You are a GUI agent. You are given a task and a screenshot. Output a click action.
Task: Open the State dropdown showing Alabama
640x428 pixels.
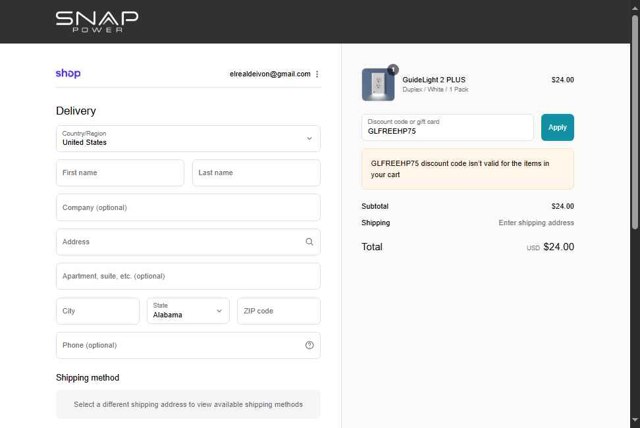188,311
